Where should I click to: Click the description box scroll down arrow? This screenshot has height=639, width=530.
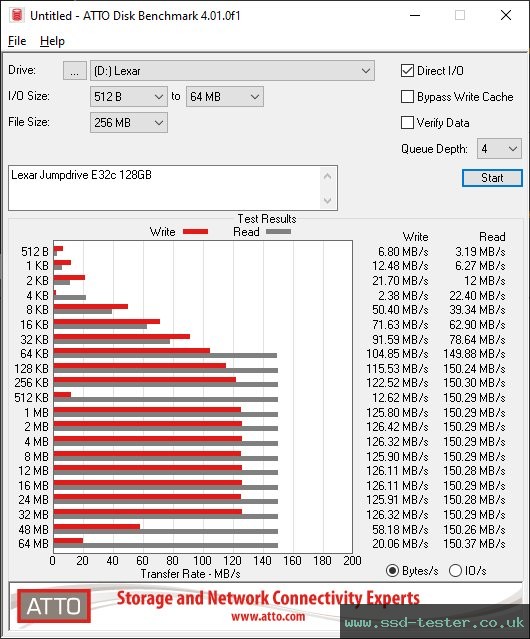[328, 201]
